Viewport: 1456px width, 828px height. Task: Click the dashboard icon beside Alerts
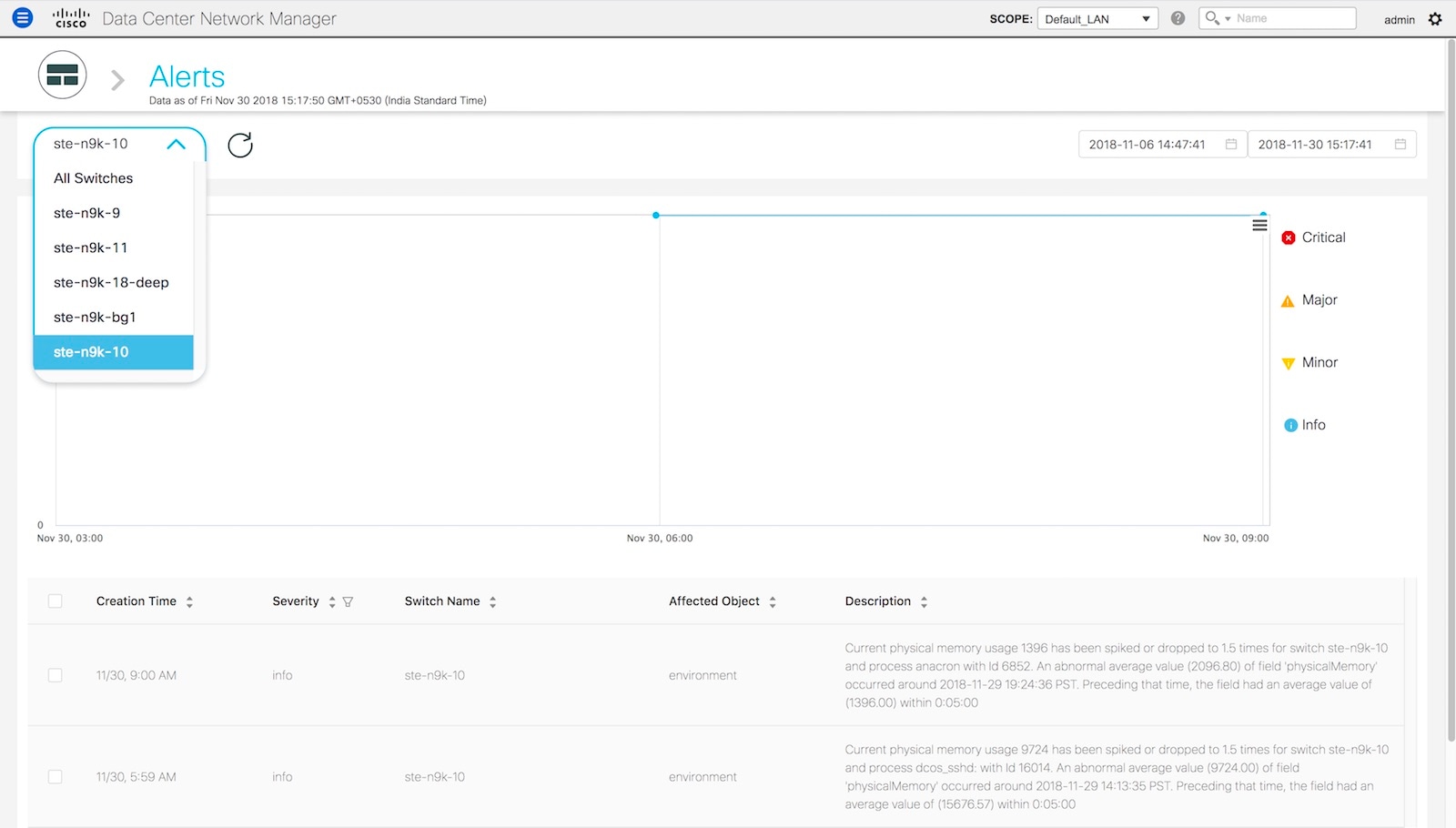click(x=62, y=75)
